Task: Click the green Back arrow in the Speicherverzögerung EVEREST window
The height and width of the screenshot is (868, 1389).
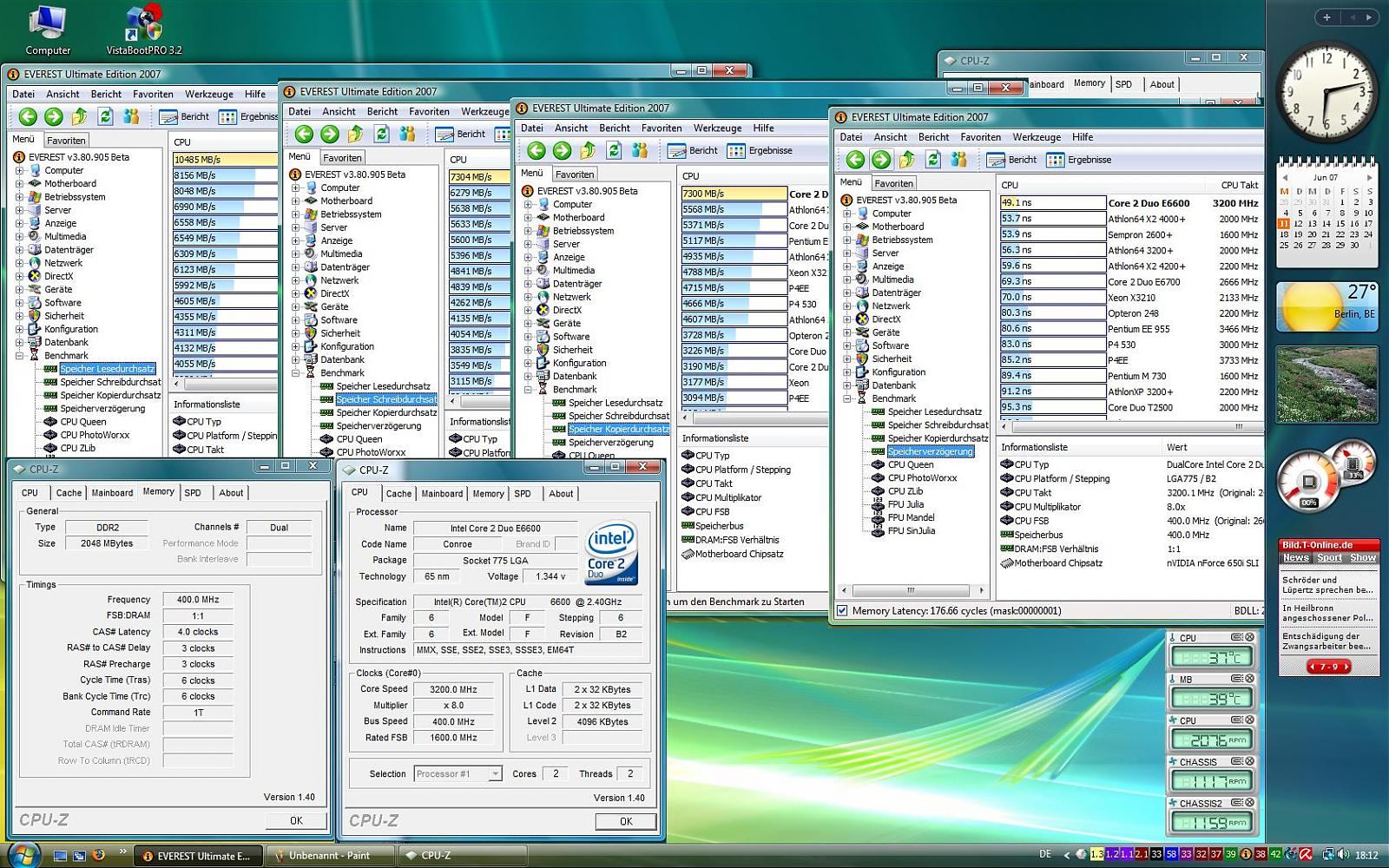Action: 855,160
